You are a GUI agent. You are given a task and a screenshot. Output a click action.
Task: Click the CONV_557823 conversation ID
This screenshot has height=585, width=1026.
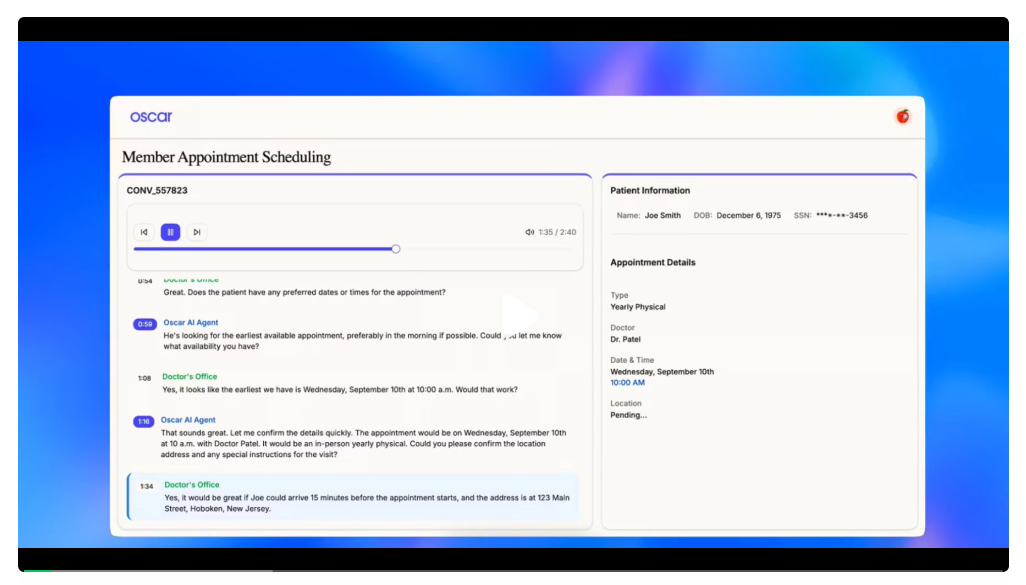click(x=157, y=190)
